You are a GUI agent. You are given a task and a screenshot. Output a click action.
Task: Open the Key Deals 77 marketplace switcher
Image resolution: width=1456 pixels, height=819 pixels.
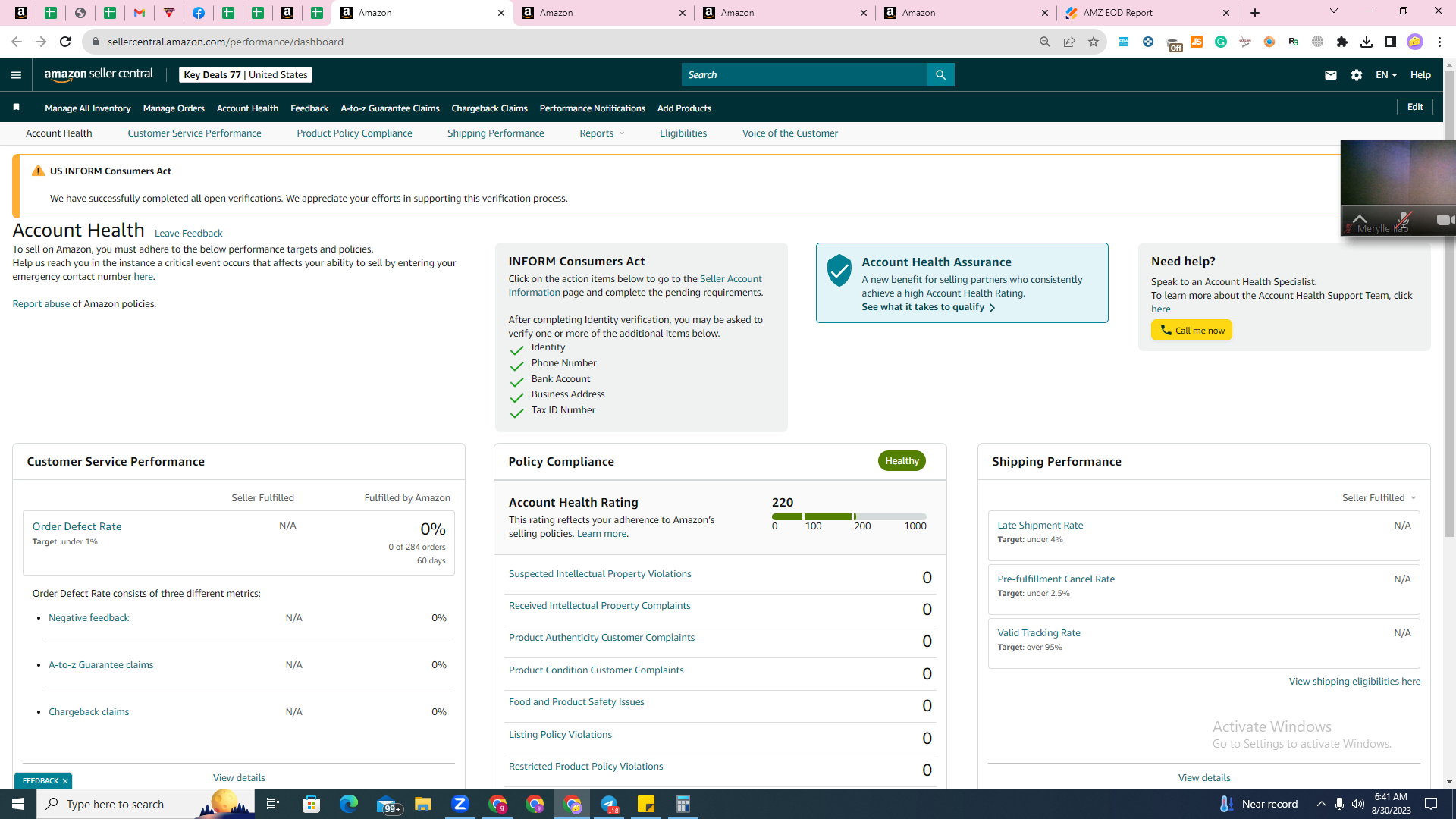pyautogui.click(x=246, y=75)
